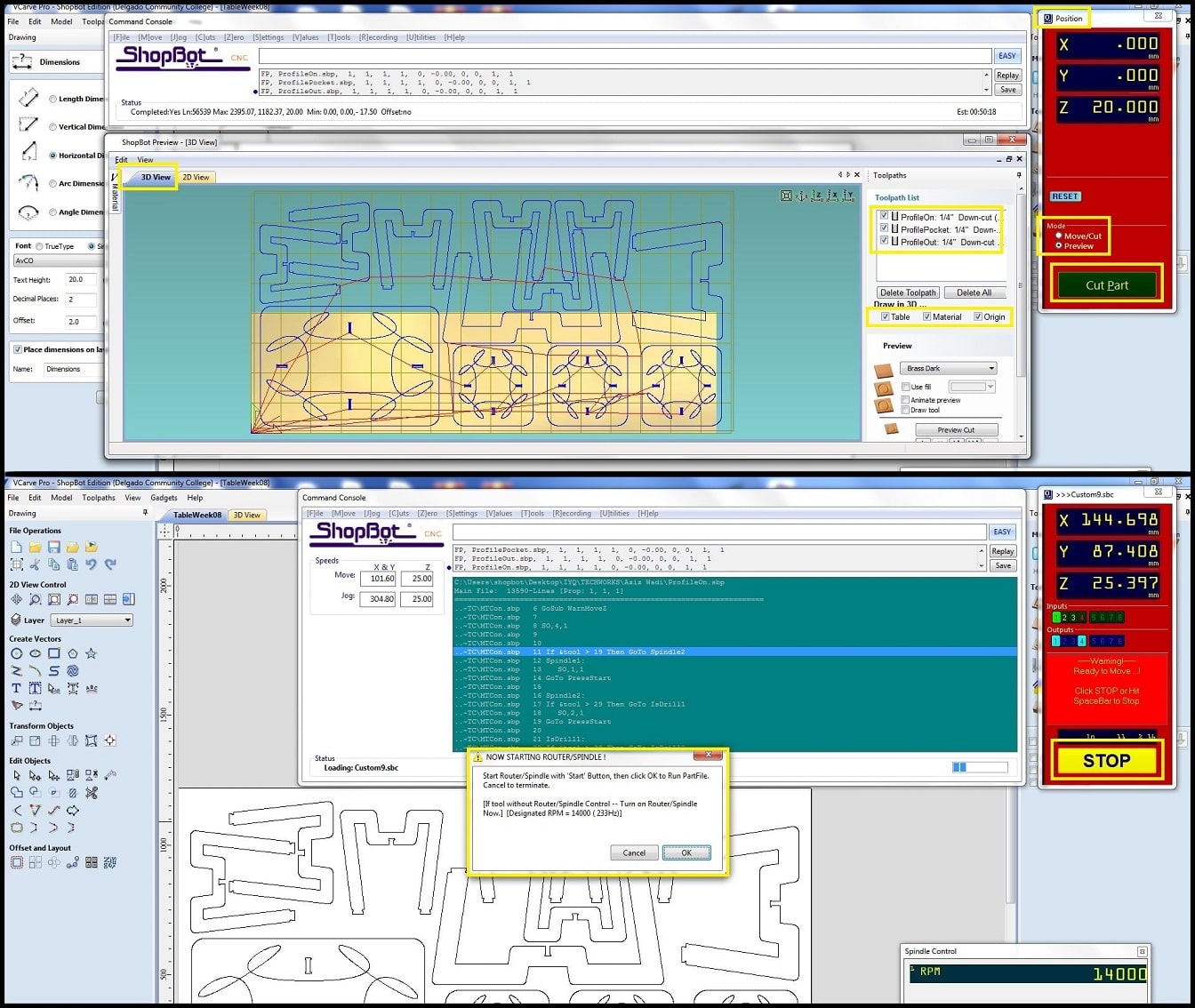Switch to 3D View tab beside TableWeek08
Image resolution: width=1195 pixels, height=1008 pixels.
pos(246,515)
